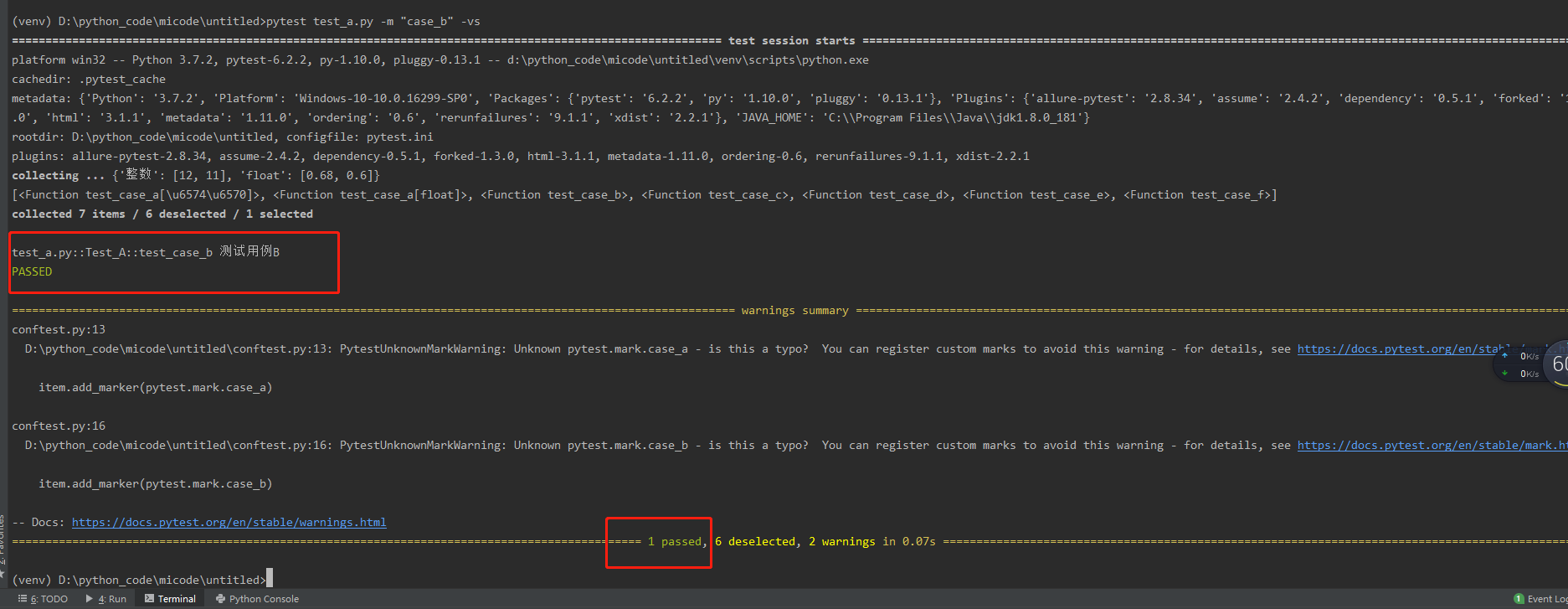
Task: Click the "platform win32" line
Action: [440, 59]
